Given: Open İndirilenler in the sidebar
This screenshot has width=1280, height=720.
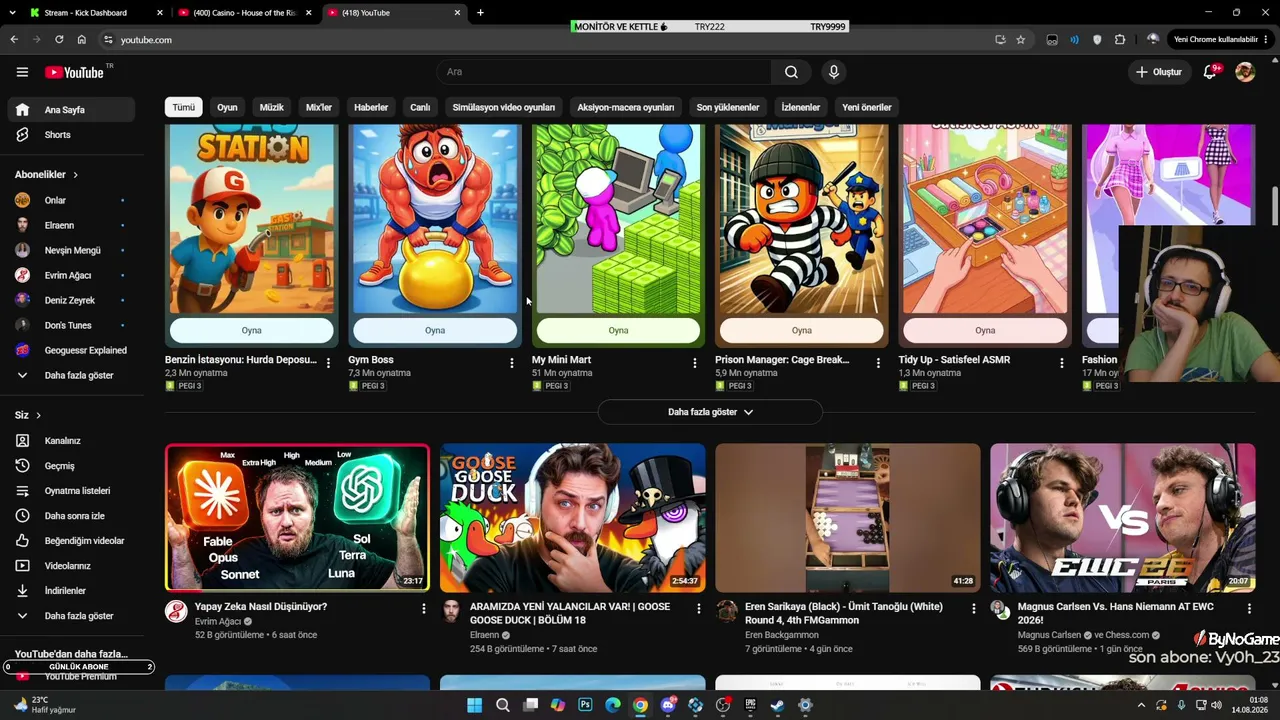Looking at the screenshot, I should [70, 591].
